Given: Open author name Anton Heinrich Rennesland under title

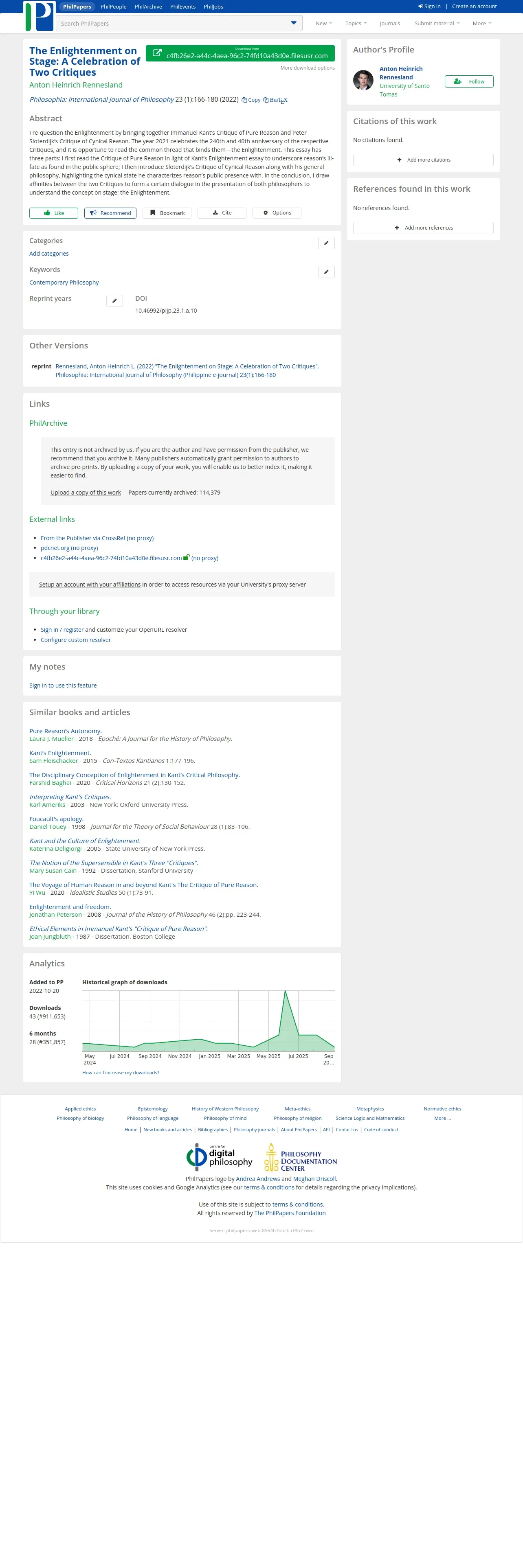Looking at the screenshot, I should click(76, 85).
